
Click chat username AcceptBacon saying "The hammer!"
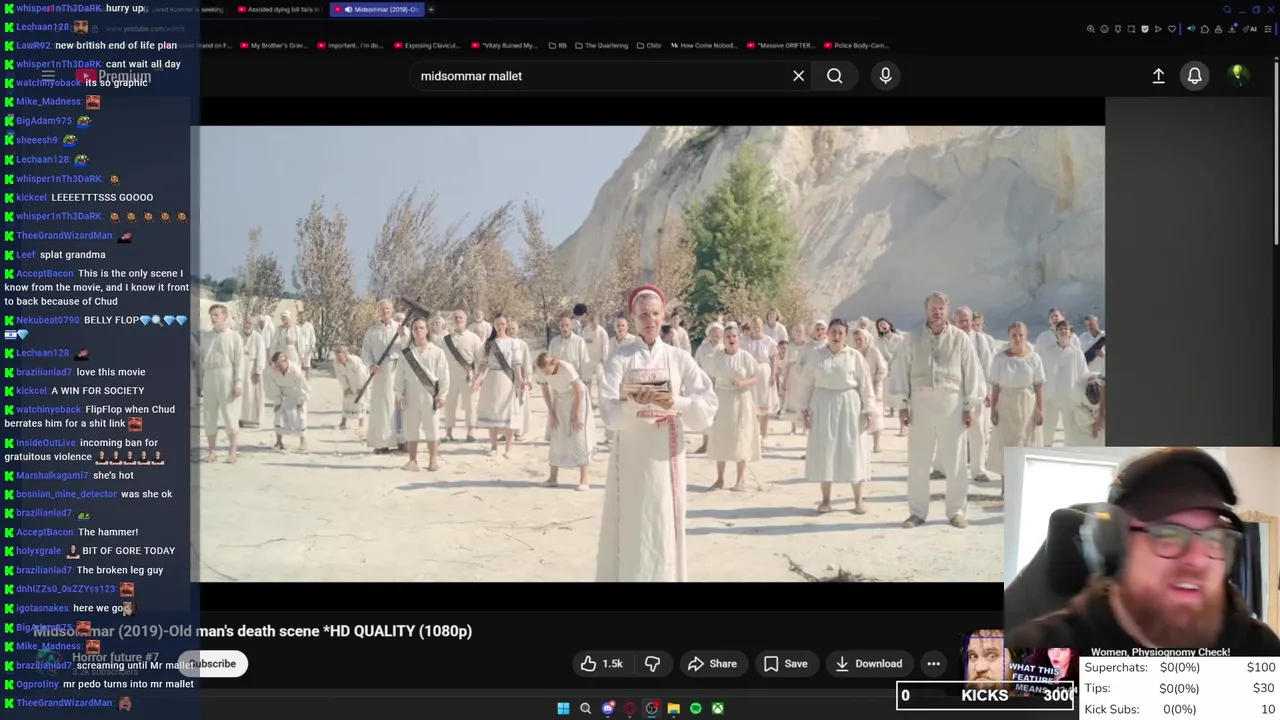coord(45,532)
